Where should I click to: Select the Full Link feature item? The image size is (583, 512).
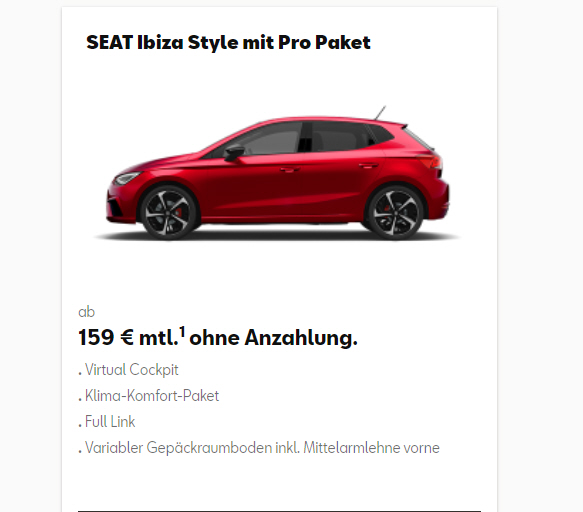coord(107,422)
